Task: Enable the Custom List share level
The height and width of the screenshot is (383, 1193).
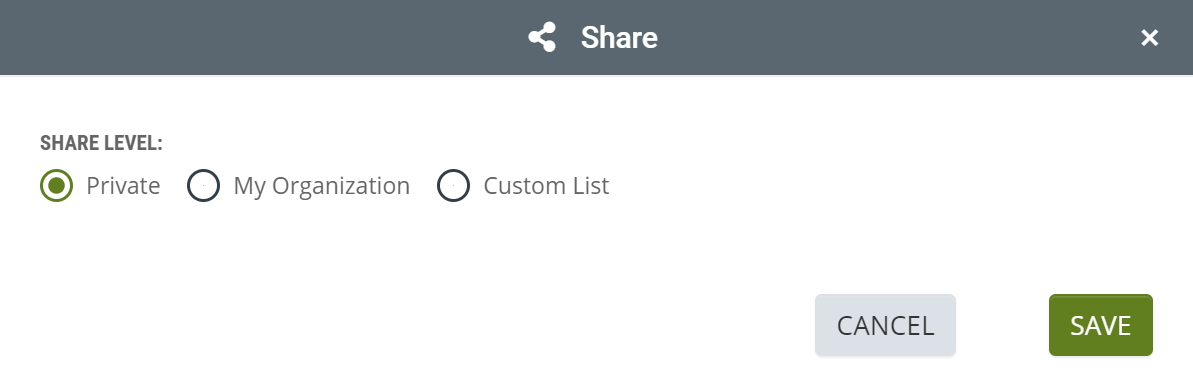Action: click(453, 186)
